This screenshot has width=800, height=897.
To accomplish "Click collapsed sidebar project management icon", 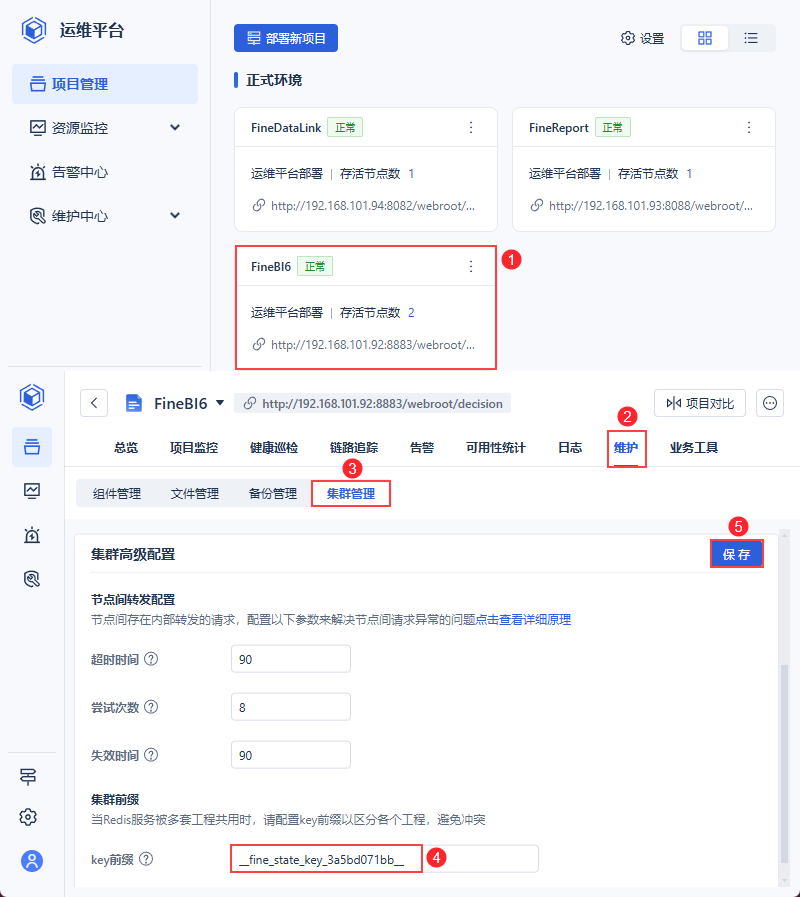I will [32, 447].
